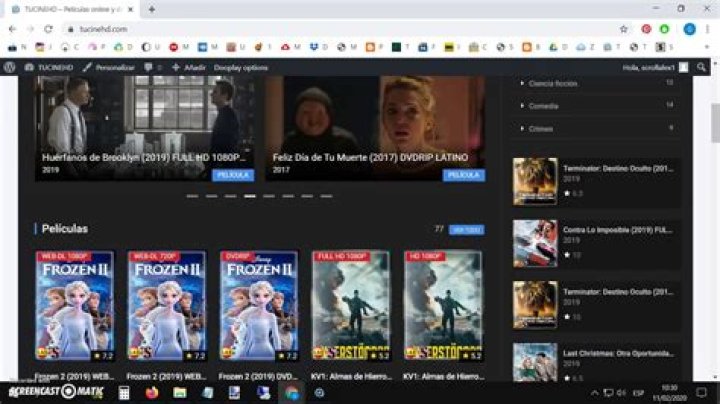720x404 pixels.
Task: Open a new browser tab
Action: click(x=152, y=9)
